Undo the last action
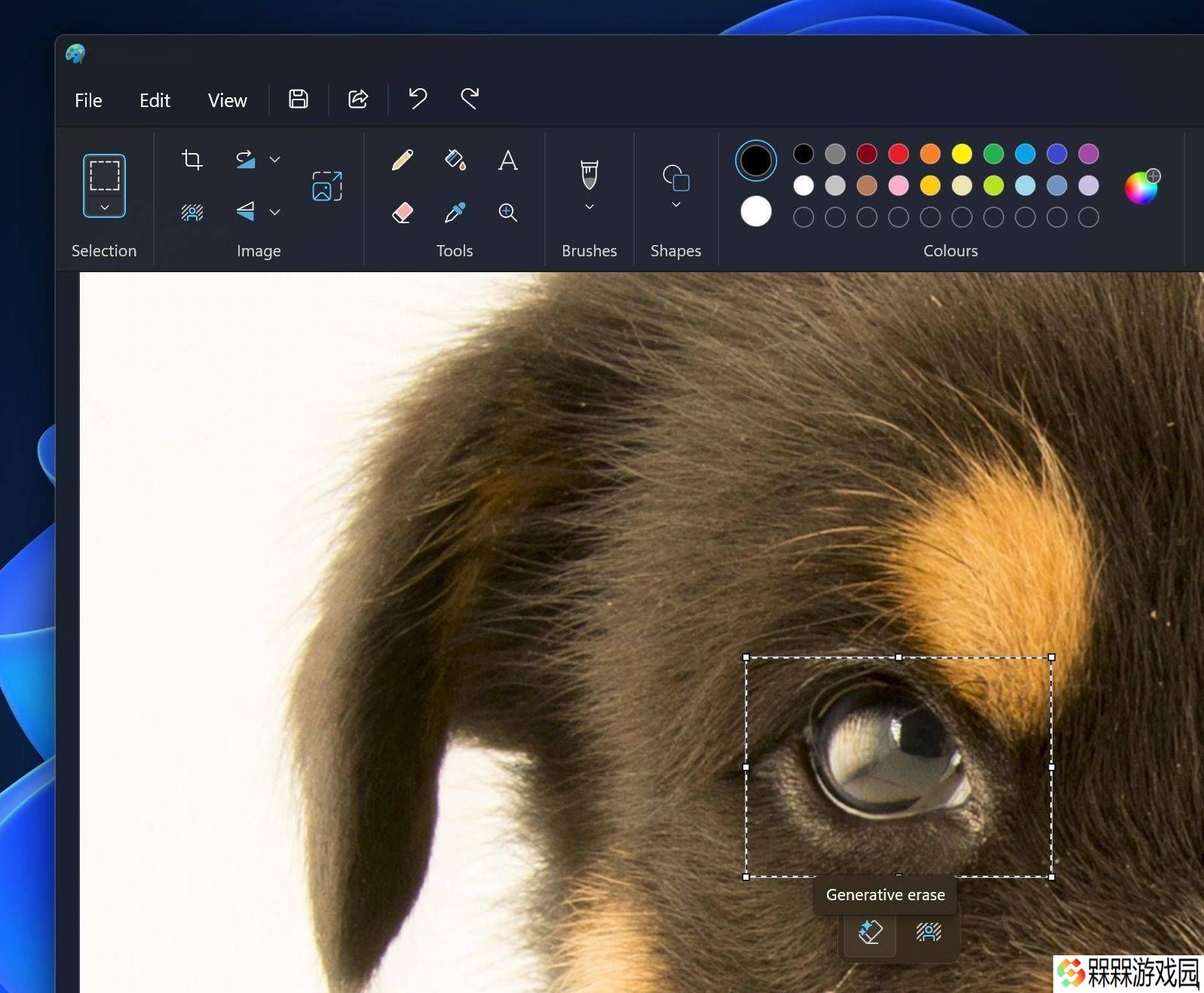 418,99
